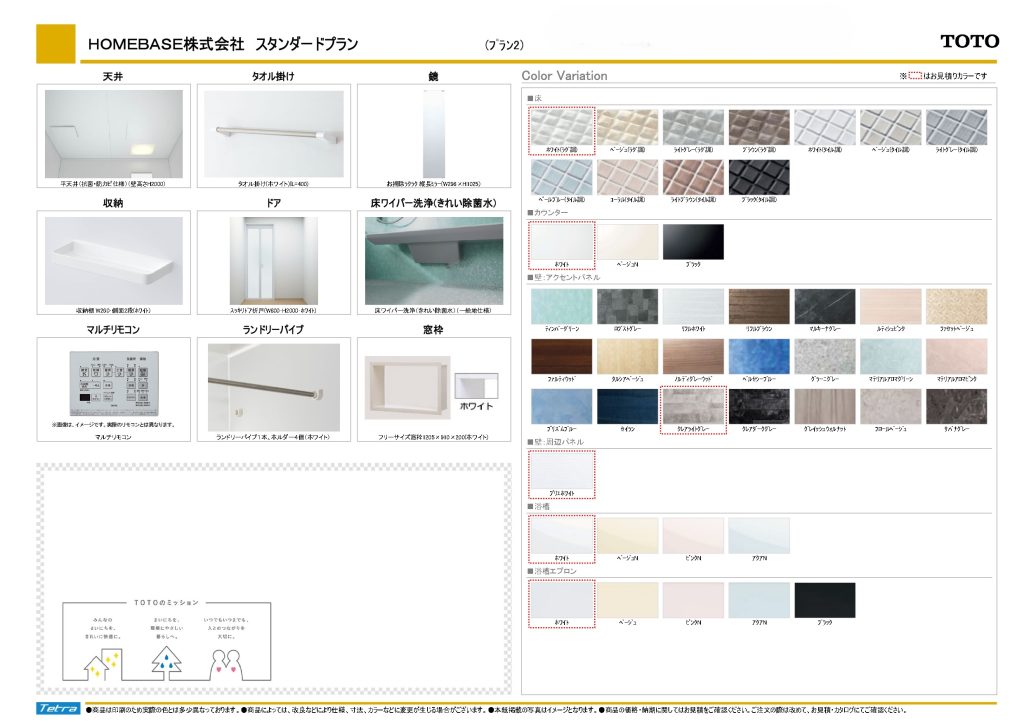Click the Tetra logo at bottom left

pos(59,709)
